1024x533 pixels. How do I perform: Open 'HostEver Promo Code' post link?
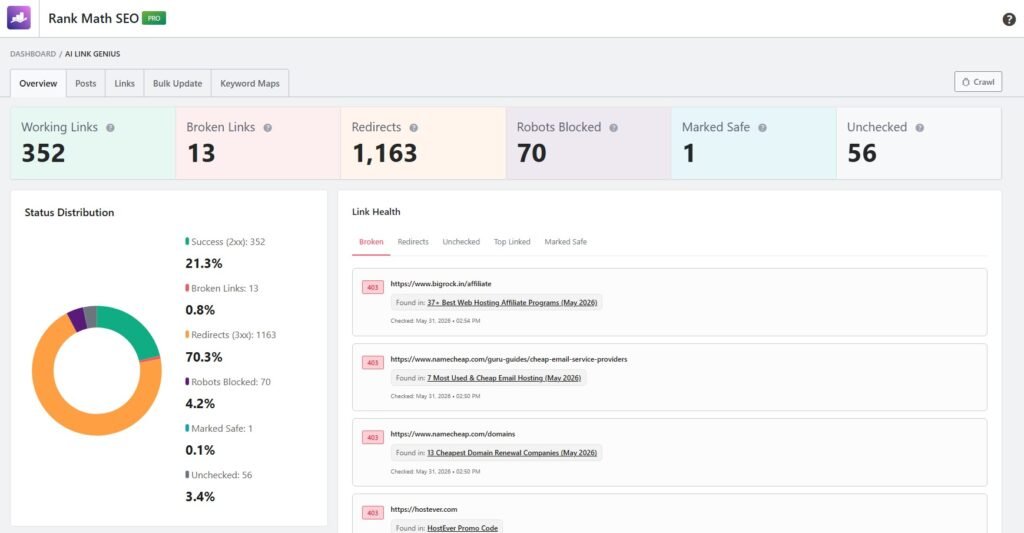[462, 528]
